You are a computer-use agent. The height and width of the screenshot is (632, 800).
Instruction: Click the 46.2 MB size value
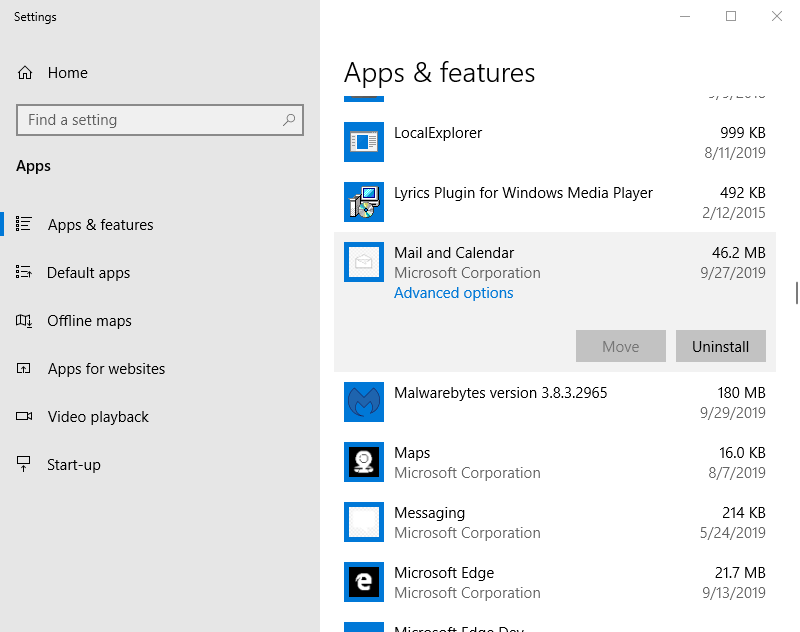click(739, 252)
